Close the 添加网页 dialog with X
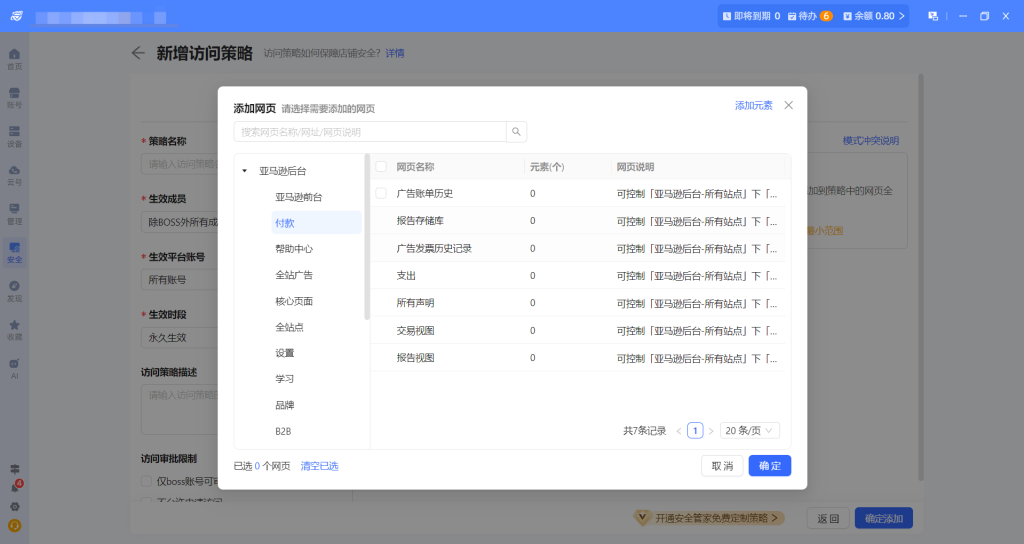 point(788,105)
